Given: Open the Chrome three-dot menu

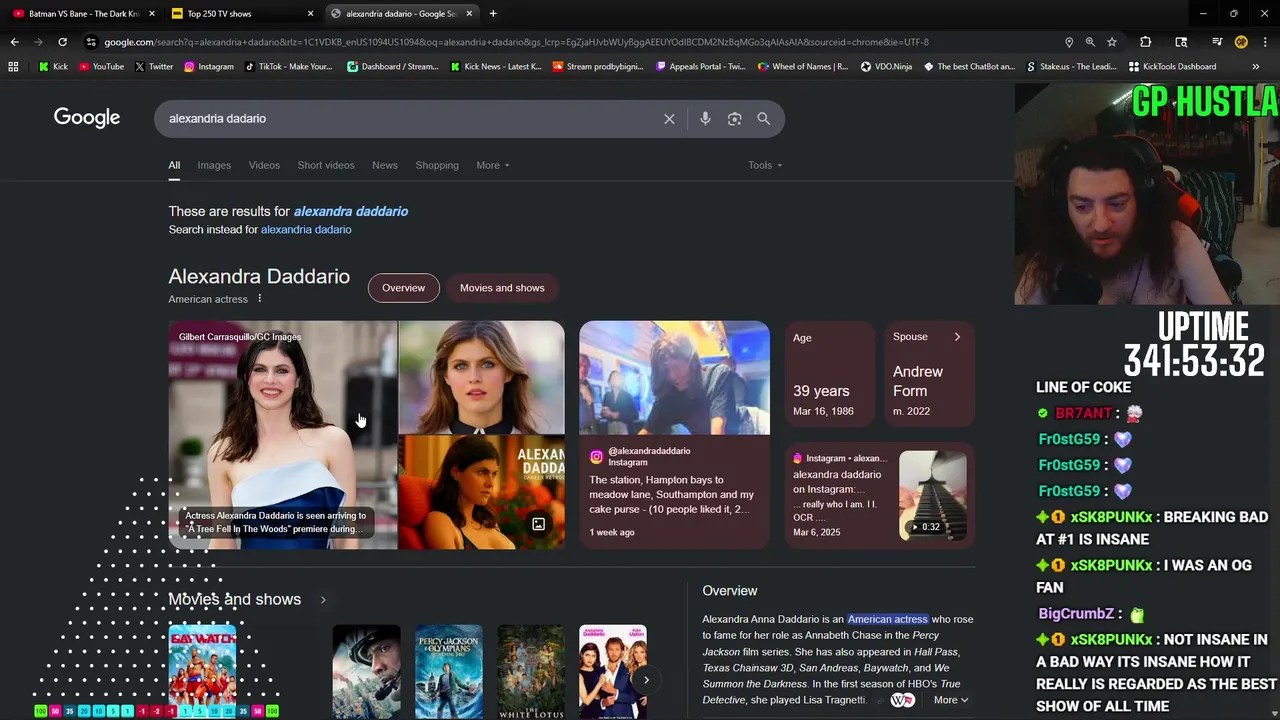Looking at the screenshot, I should tap(1265, 42).
